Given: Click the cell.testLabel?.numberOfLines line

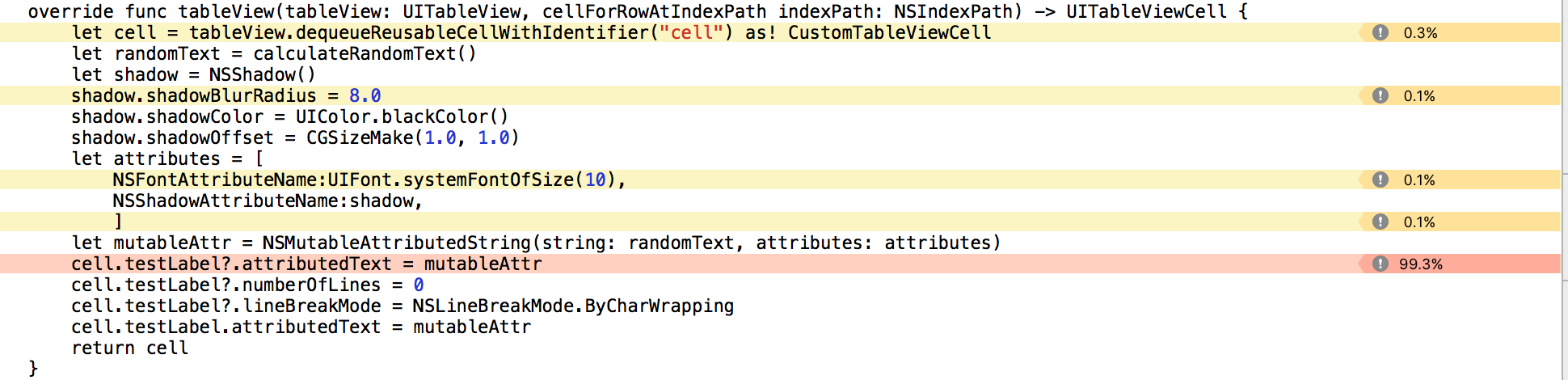Looking at the screenshot, I should [247, 285].
